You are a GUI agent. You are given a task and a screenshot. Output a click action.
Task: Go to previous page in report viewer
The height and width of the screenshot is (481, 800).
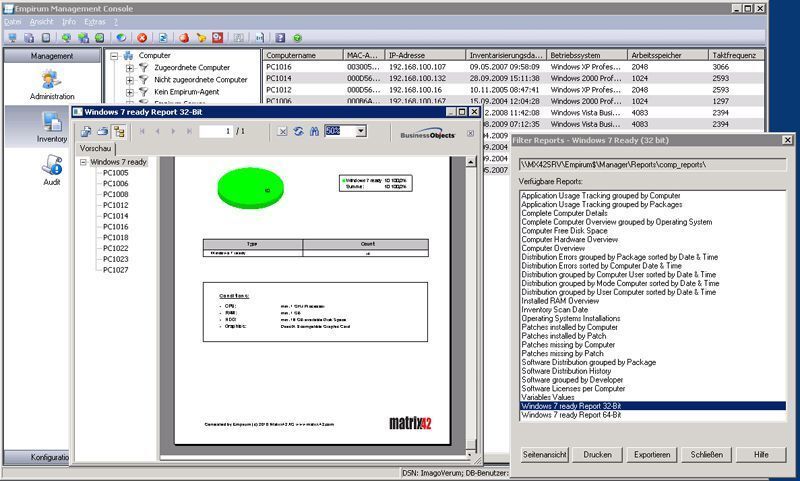[x=158, y=132]
